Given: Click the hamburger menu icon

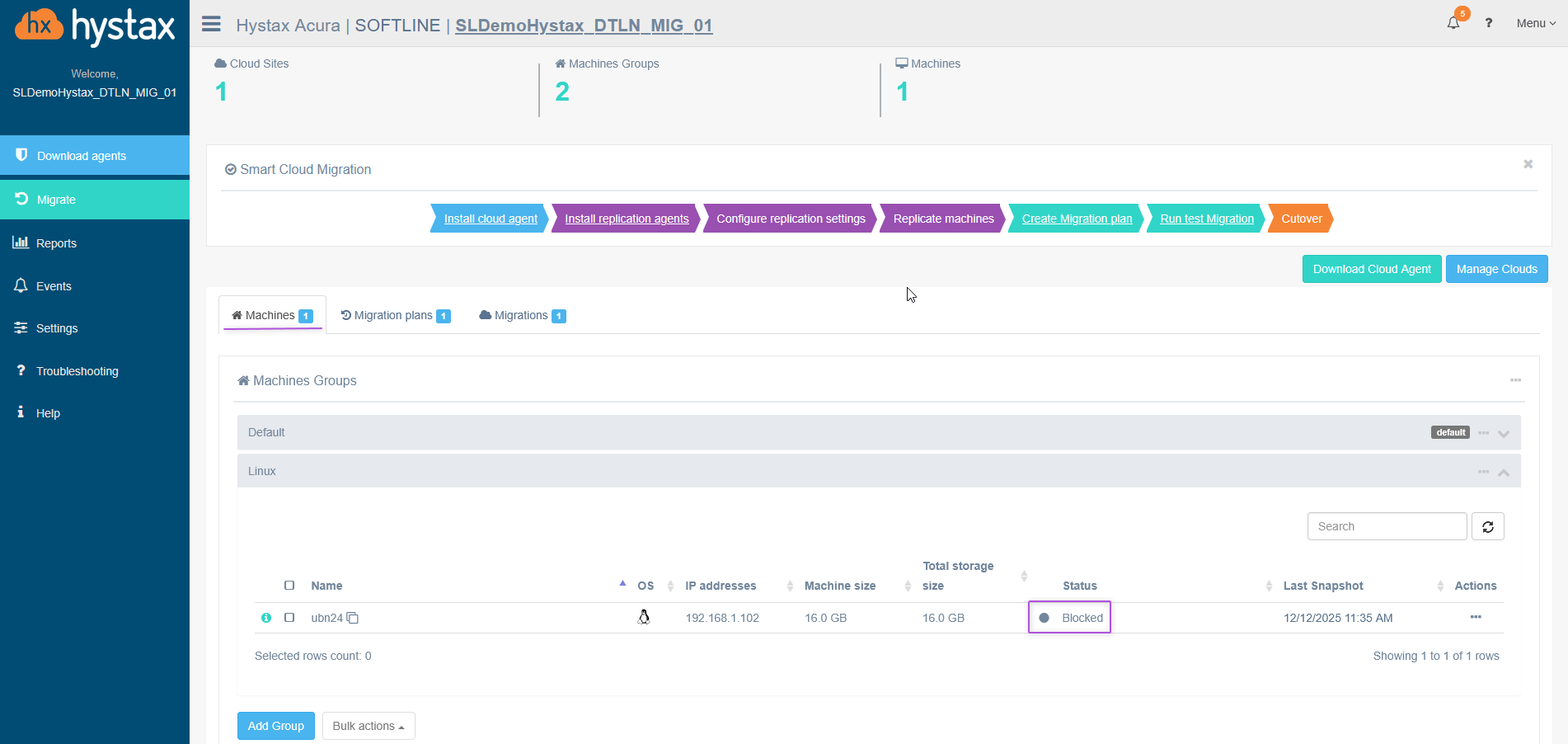Looking at the screenshot, I should [x=211, y=24].
